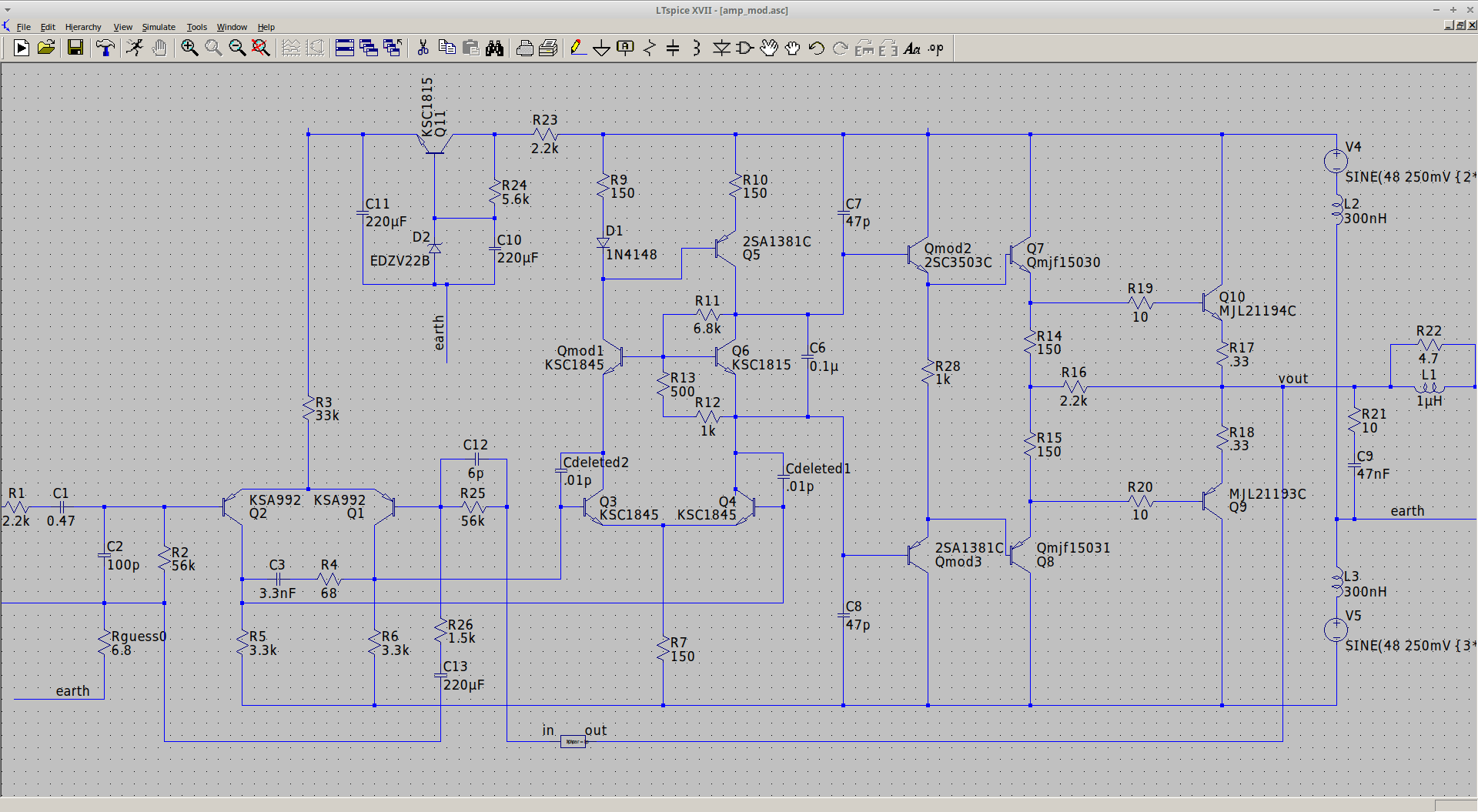Screen dimensions: 1478x812
Task: Select the plain magnifier pan tool
Action: click(x=213, y=48)
